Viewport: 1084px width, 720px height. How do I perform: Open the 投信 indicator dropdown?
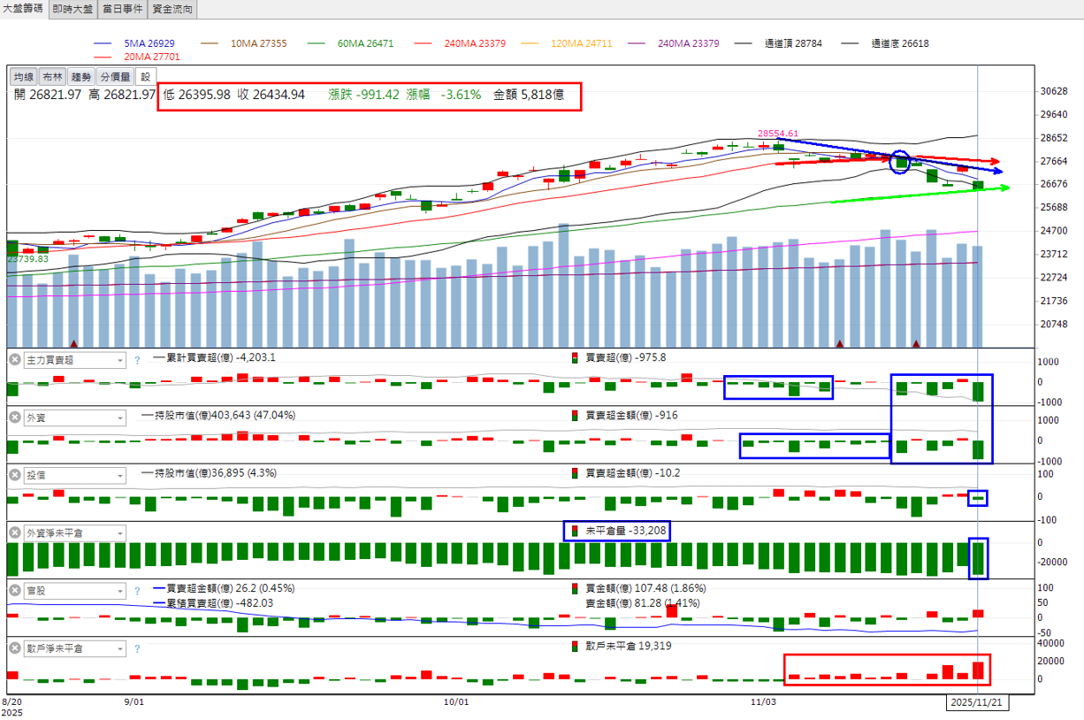coord(75,476)
